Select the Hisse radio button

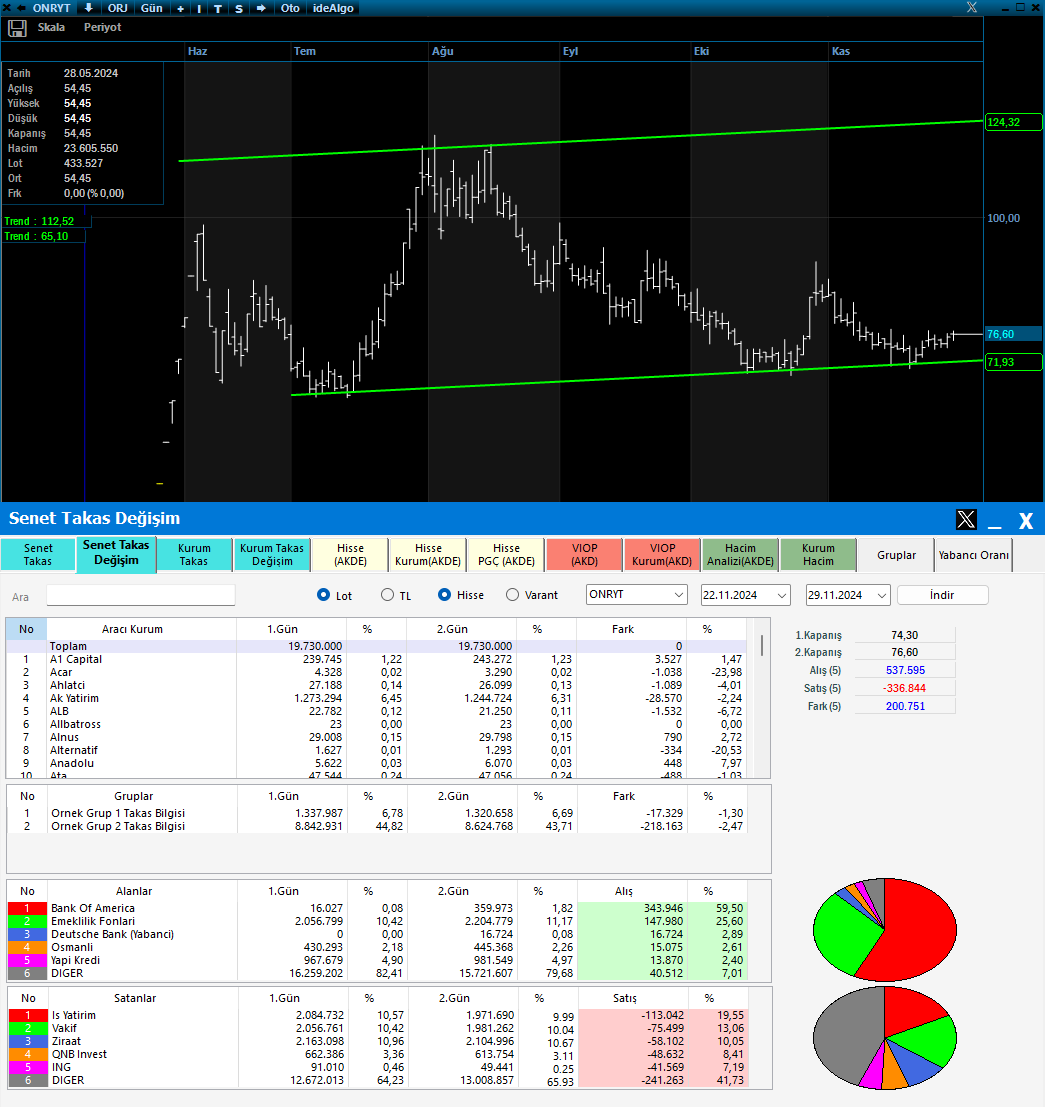pyautogui.click(x=444, y=594)
